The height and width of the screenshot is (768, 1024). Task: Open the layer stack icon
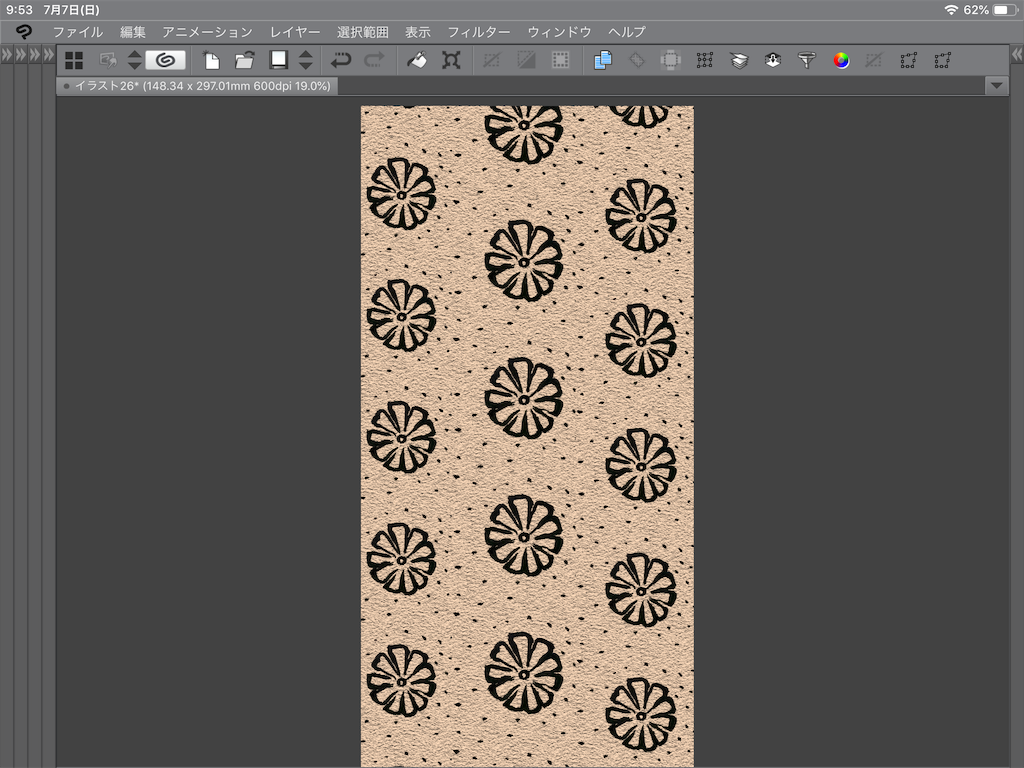click(x=738, y=60)
